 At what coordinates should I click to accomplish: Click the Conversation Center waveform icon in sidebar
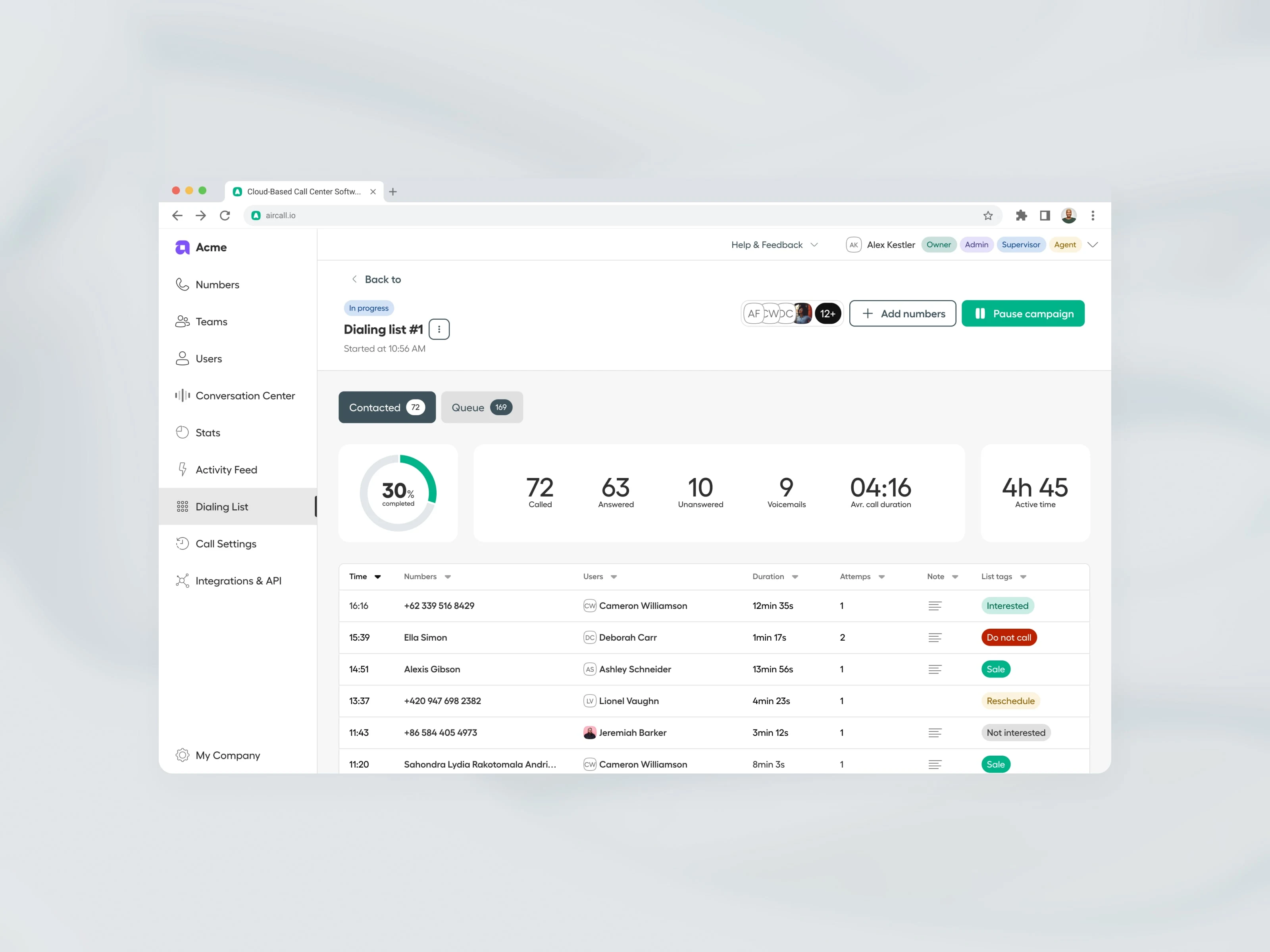pos(182,395)
